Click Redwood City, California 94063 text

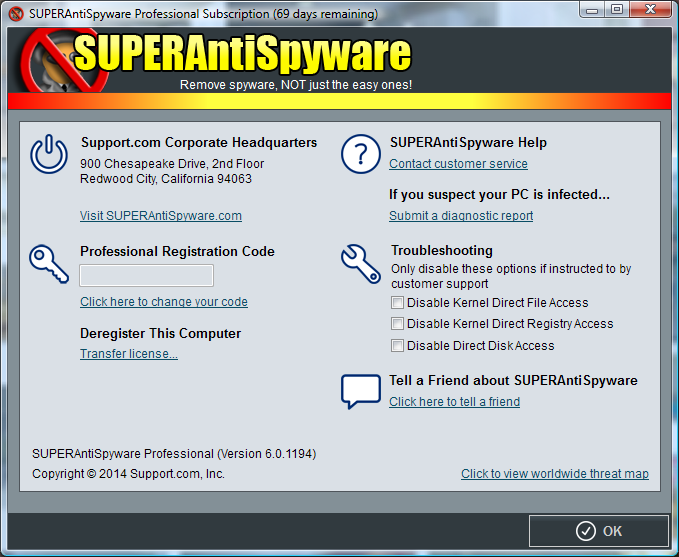pos(166,179)
